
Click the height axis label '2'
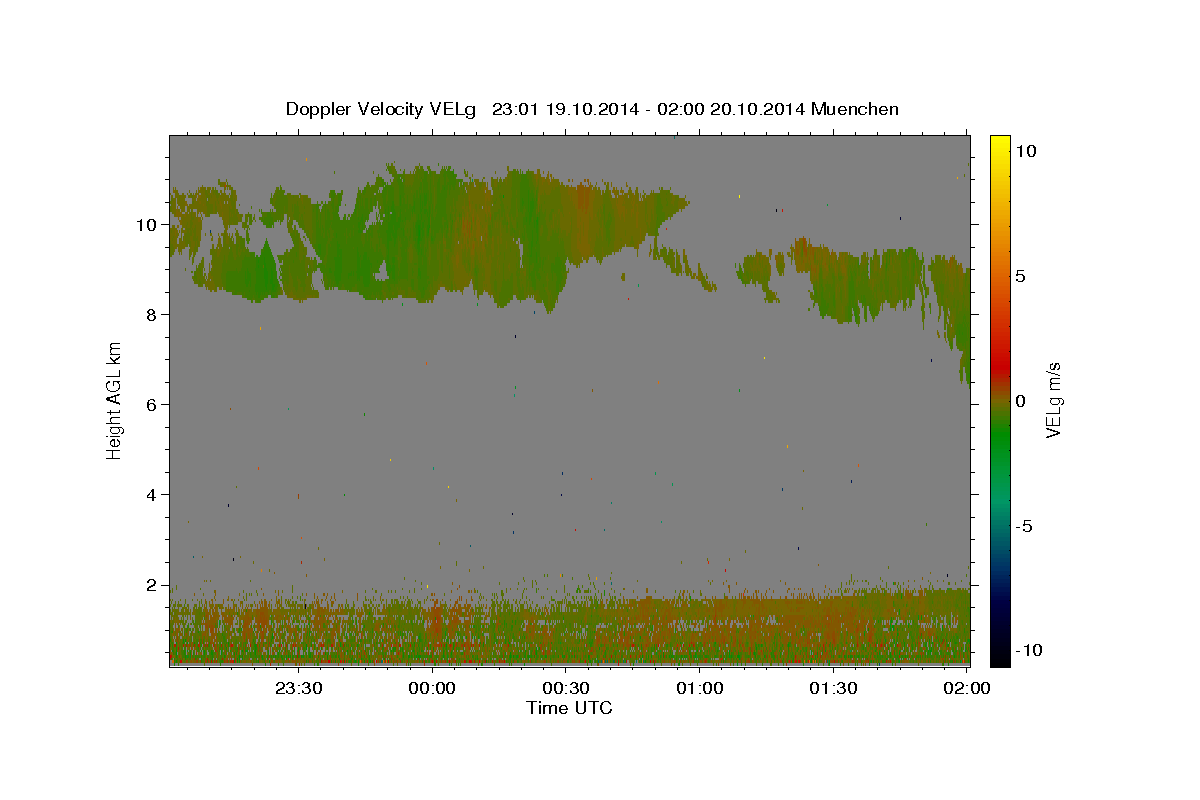click(x=152, y=585)
